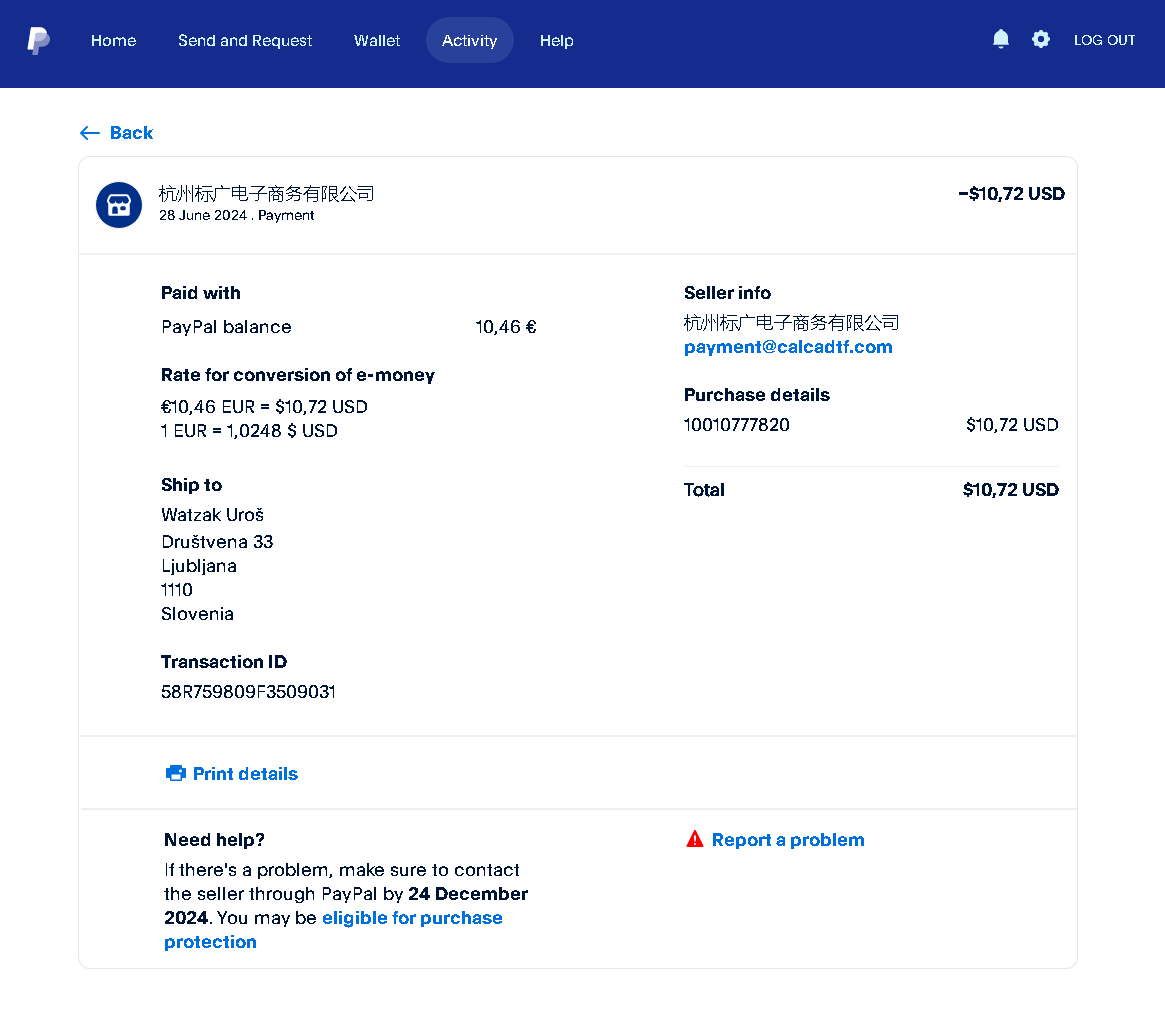The image size is (1165, 1010).
Task: Open the settings gear icon
Action: click(x=1041, y=39)
